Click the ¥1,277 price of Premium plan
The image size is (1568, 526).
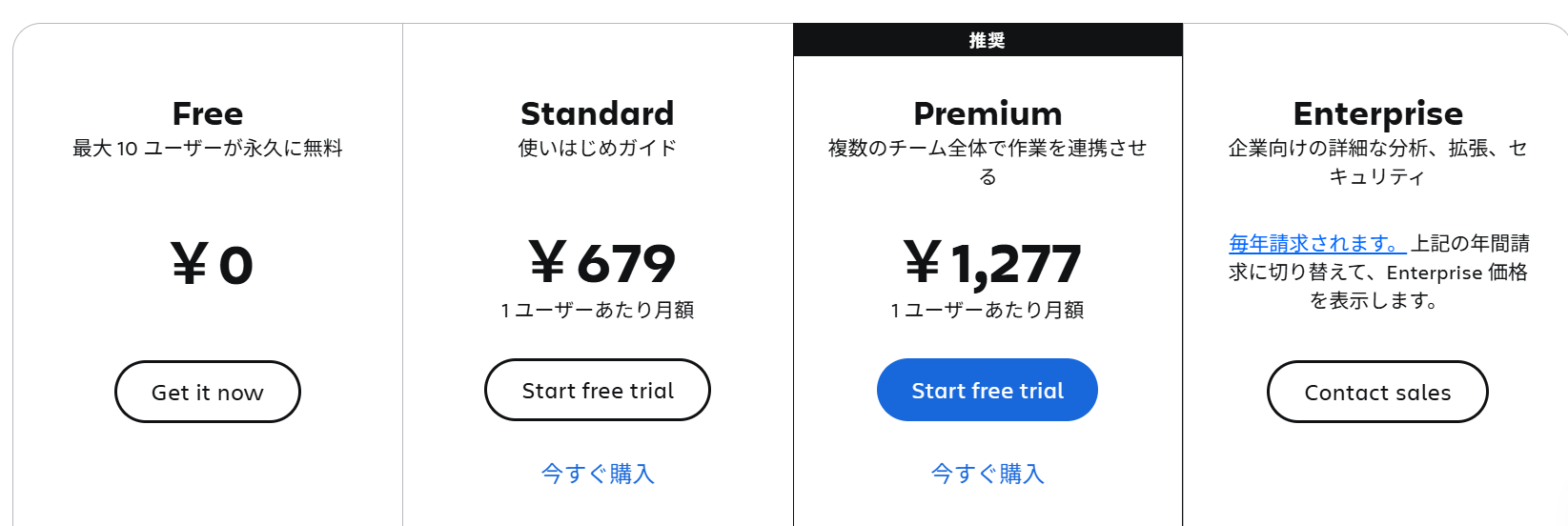[991, 263]
